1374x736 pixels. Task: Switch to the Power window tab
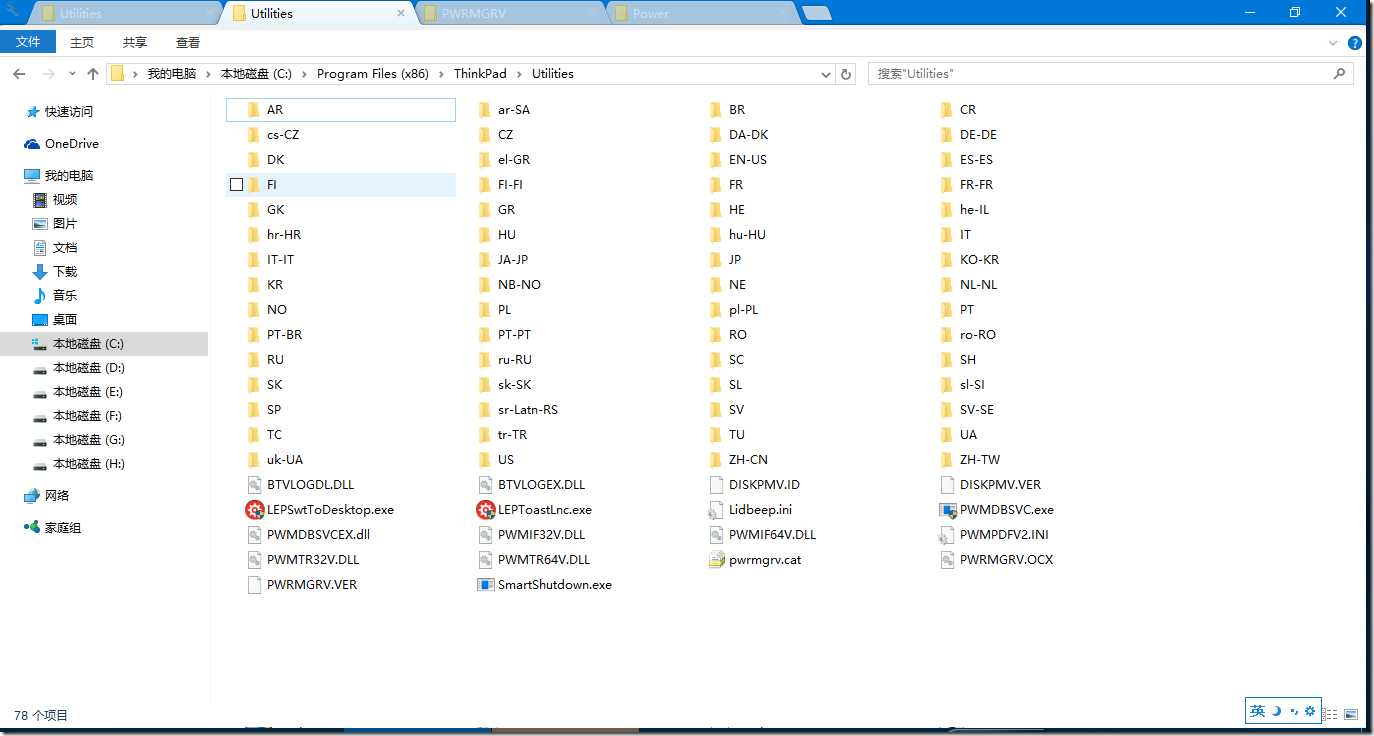[x=702, y=13]
